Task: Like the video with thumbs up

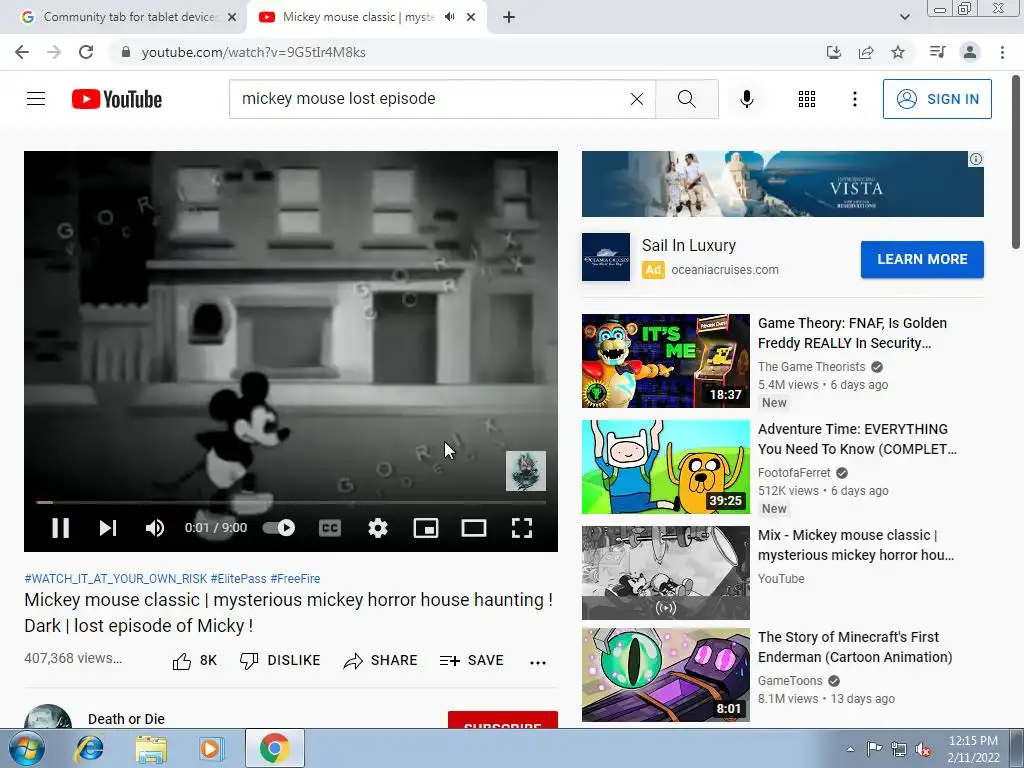Action: pos(195,661)
